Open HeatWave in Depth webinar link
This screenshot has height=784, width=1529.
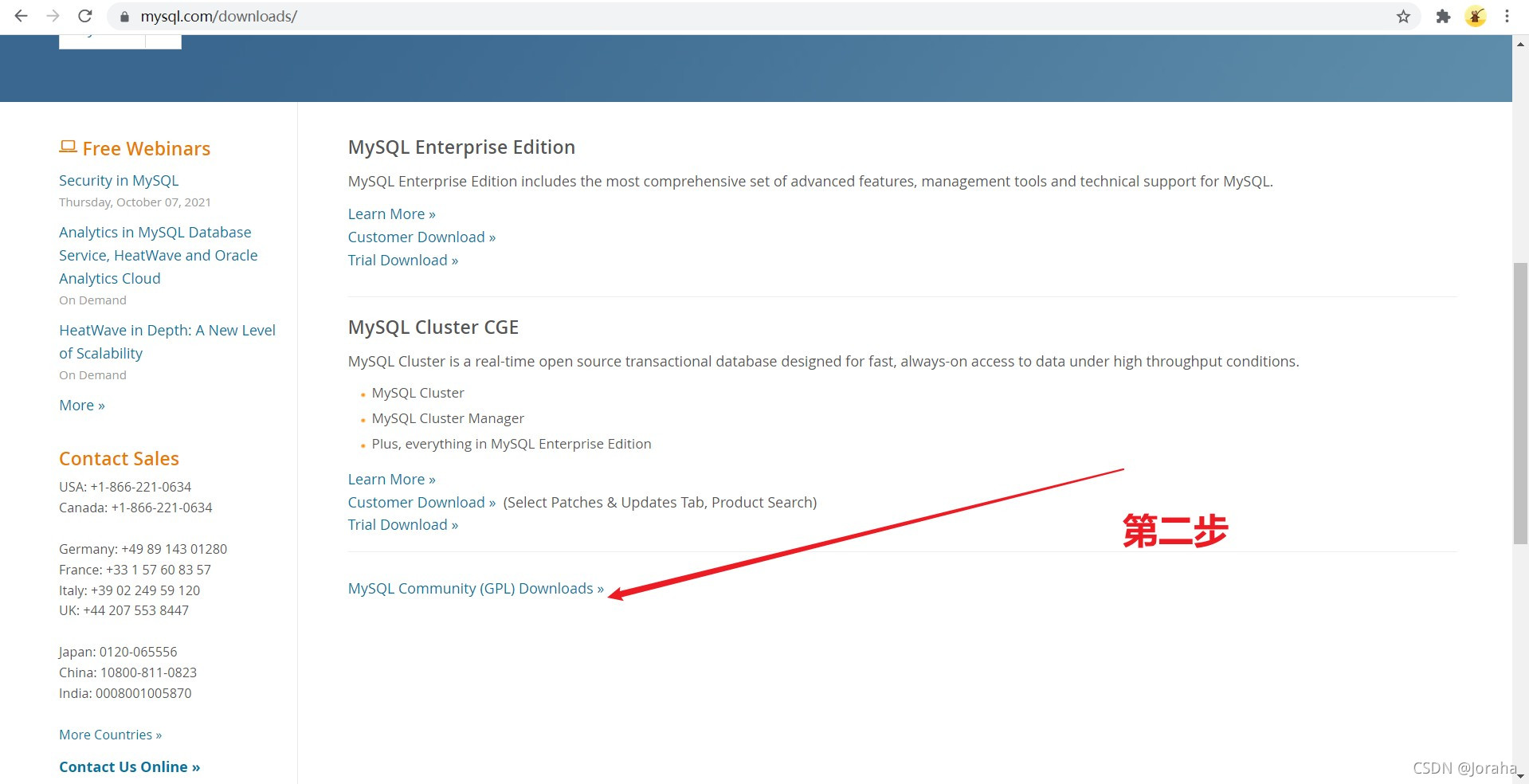click(x=167, y=342)
